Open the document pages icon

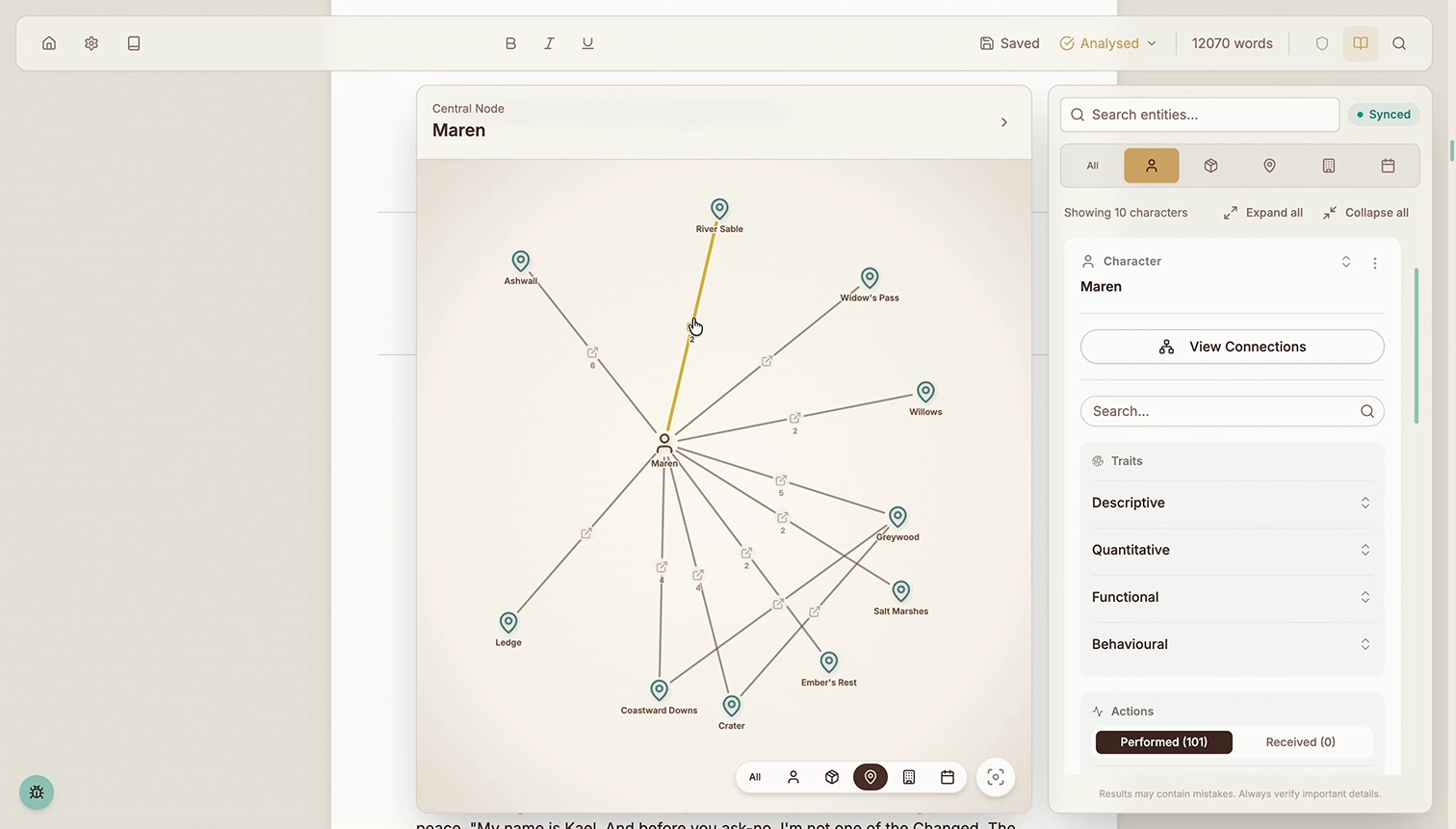pyautogui.click(x=134, y=43)
